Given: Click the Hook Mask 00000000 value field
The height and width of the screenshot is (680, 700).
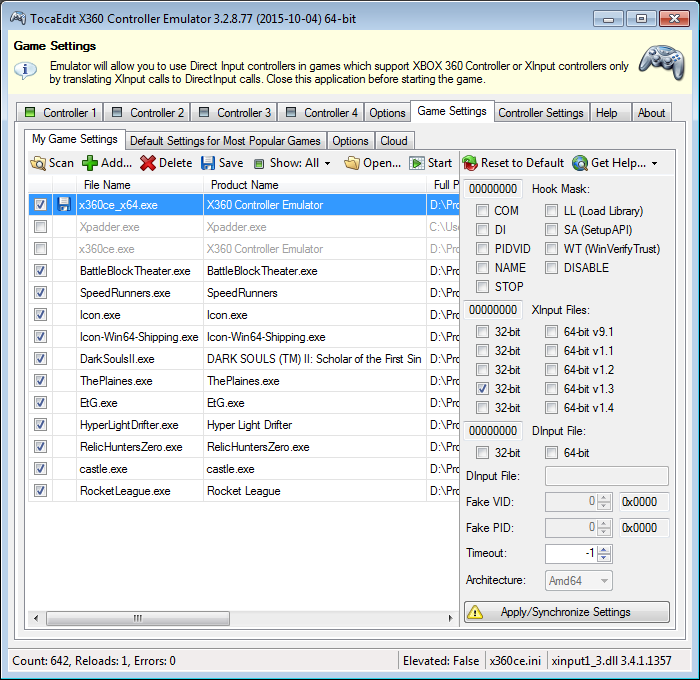Looking at the screenshot, I should (493, 189).
